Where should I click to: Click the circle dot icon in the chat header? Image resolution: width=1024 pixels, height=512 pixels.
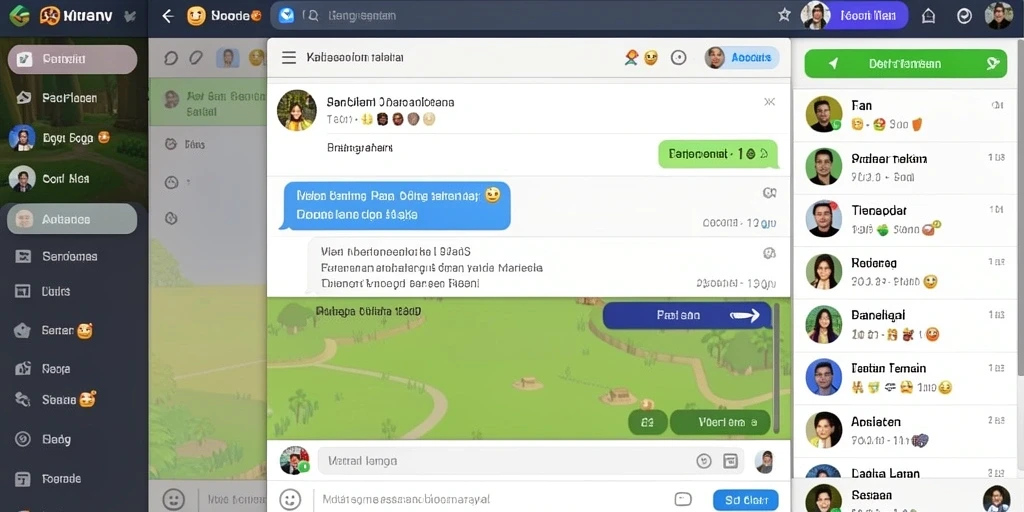679,58
